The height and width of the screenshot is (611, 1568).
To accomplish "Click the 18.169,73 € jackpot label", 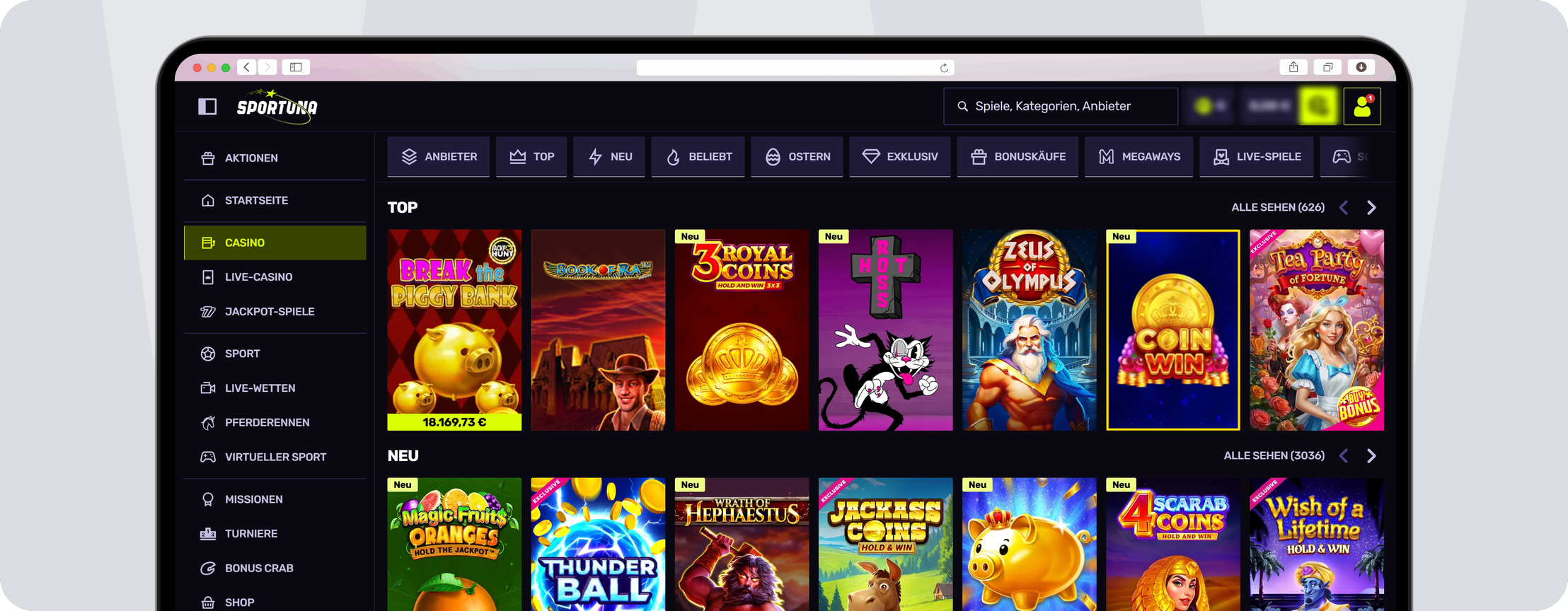I will click(454, 422).
